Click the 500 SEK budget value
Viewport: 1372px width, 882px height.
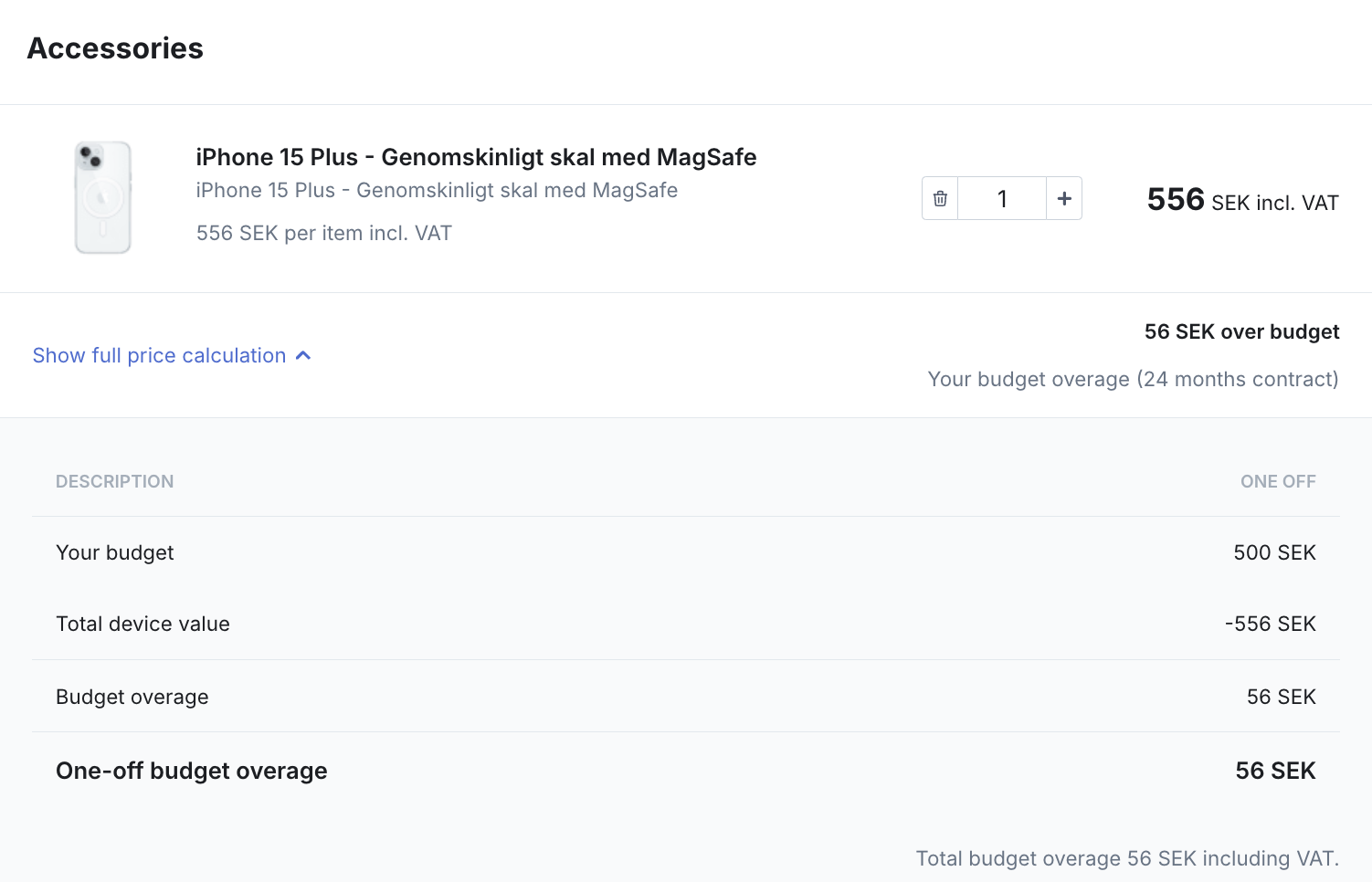[1274, 552]
